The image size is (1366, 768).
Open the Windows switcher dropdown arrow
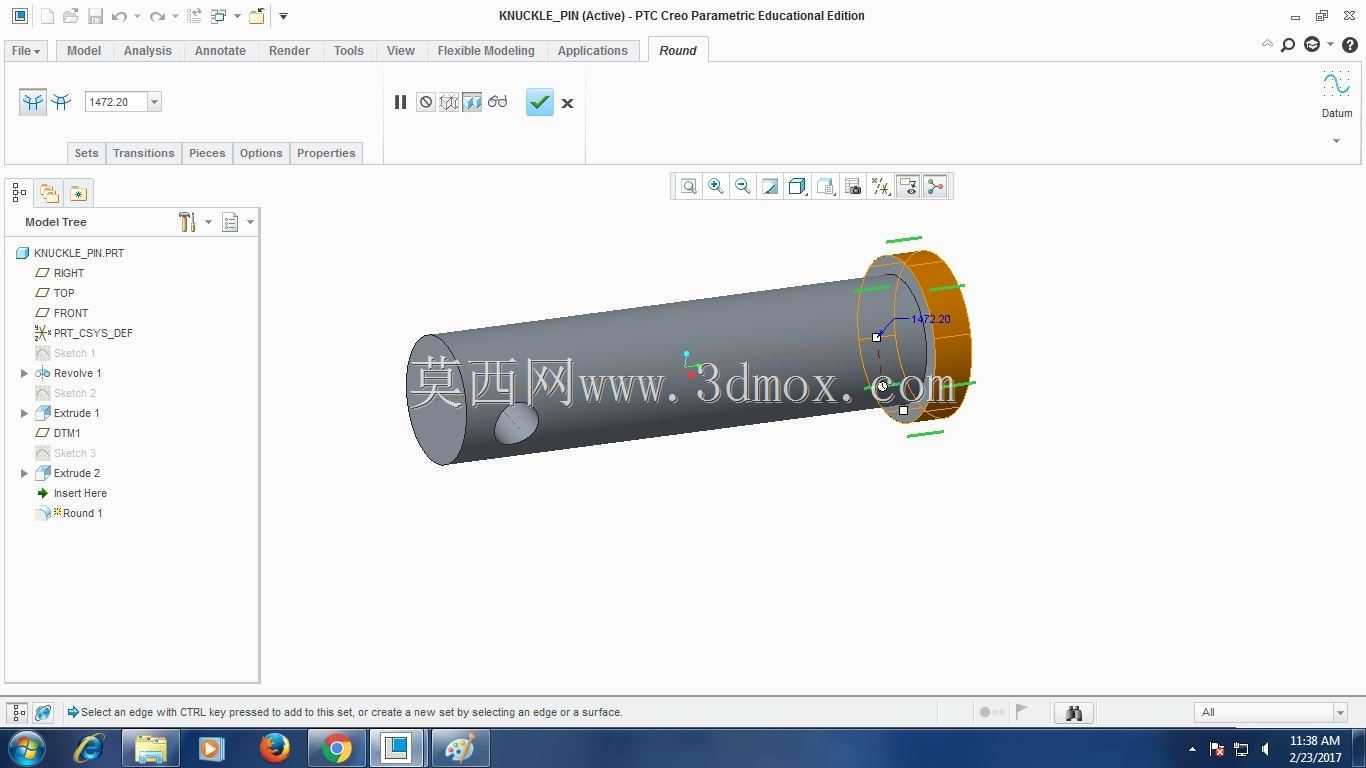(237, 16)
